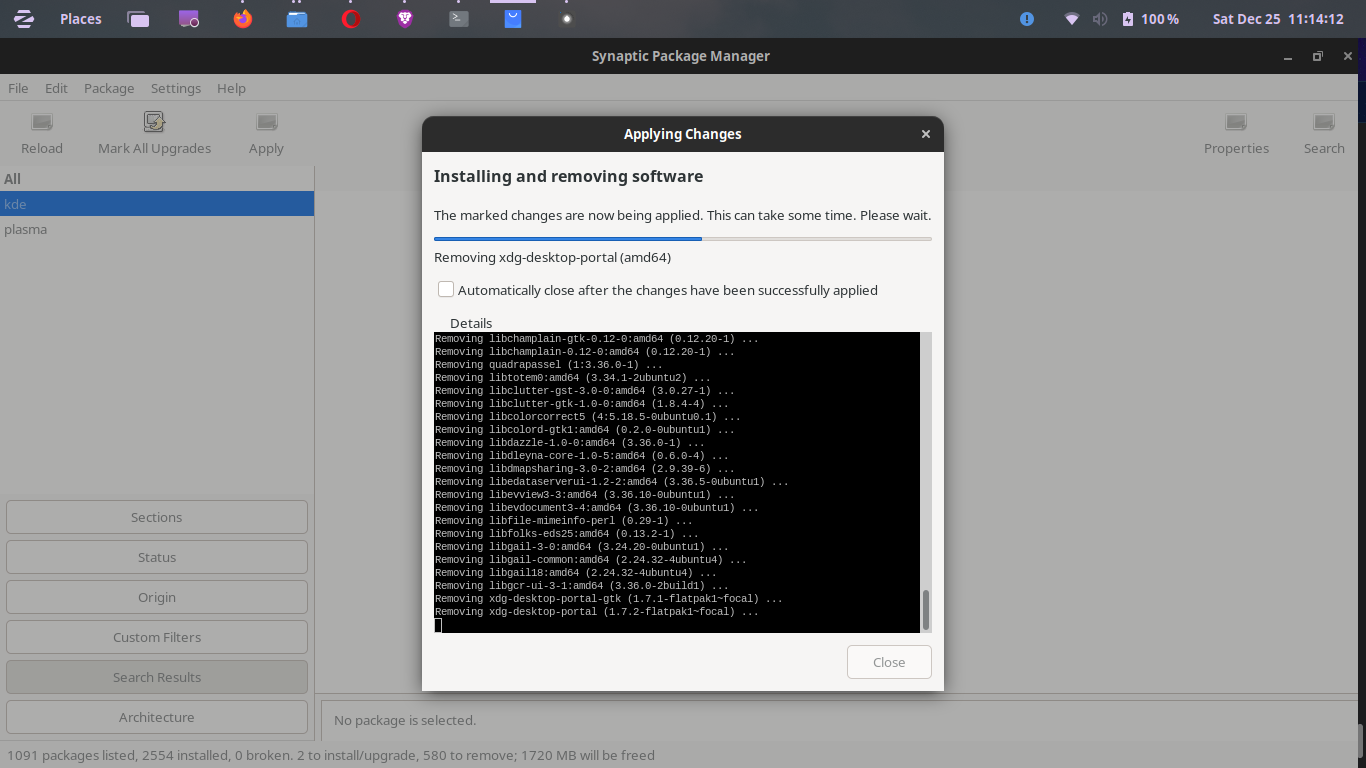Launch Opera browser from the panel
Screen dimensions: 1366x768
351,19
